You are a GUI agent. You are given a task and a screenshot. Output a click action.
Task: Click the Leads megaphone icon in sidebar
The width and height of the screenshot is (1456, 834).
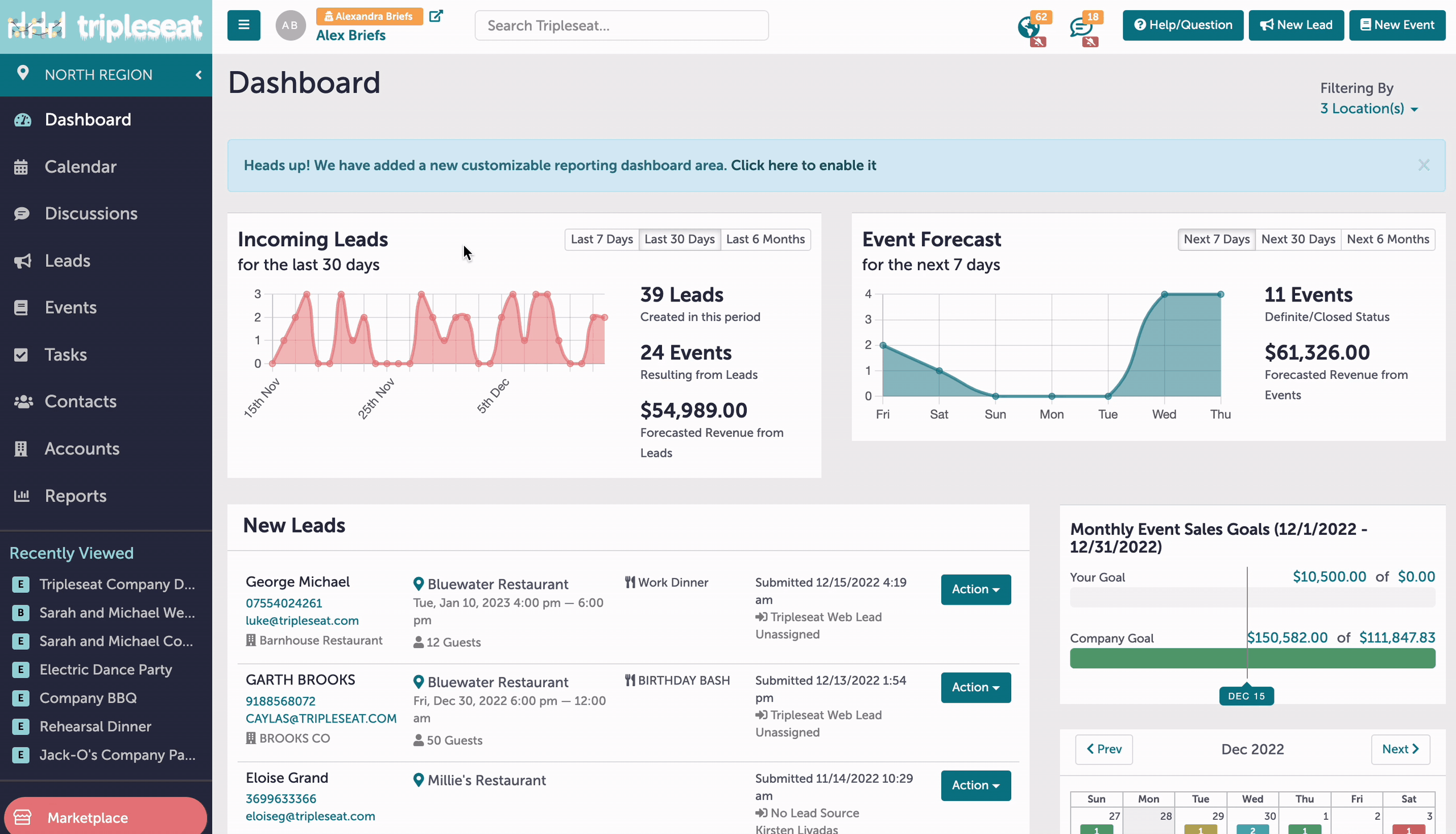[x=22, y=261]
